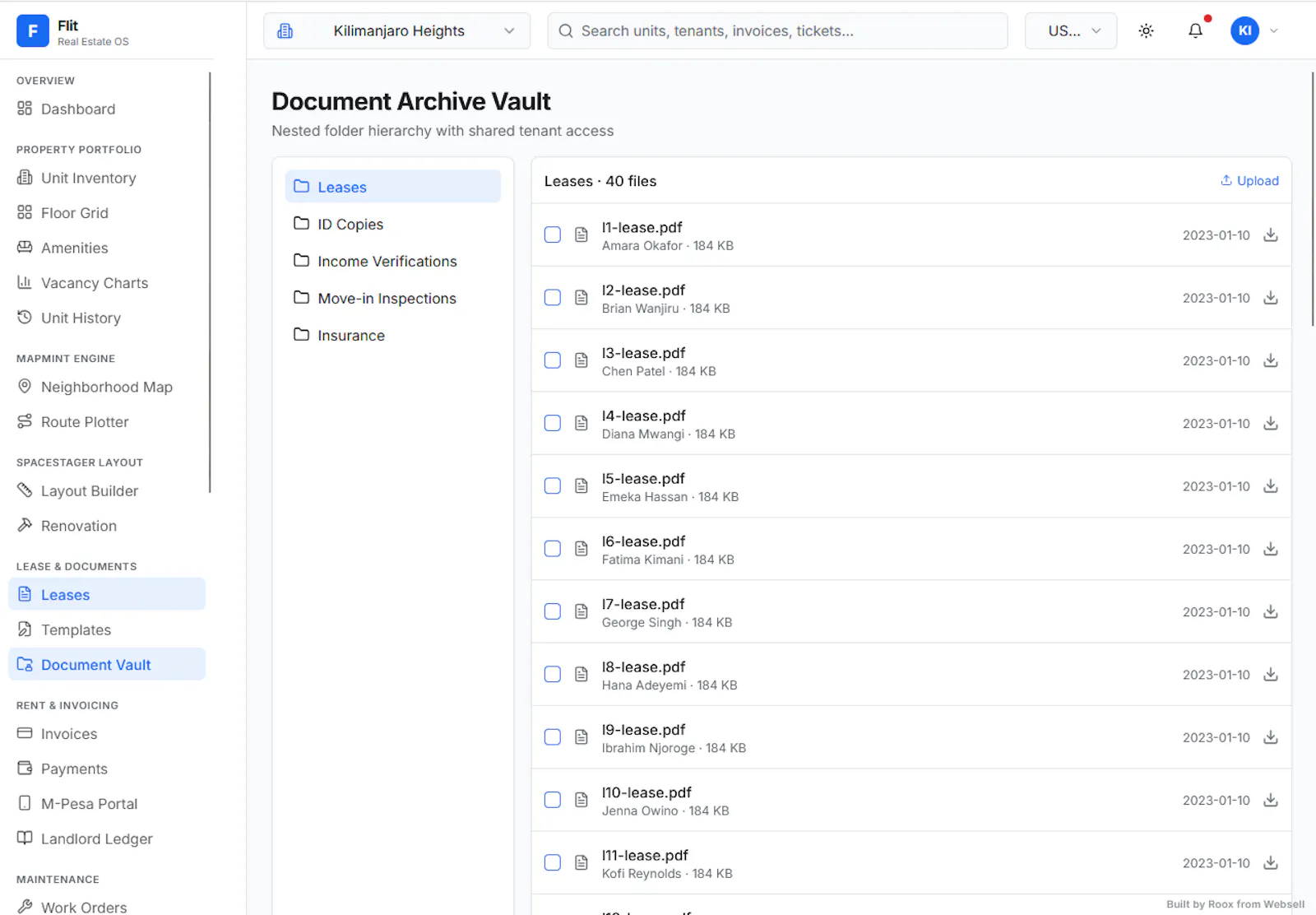Viewport: 1316px width, 915px height.
Task: Check the box for l9-lease.pdf
Action: [553, 737]
